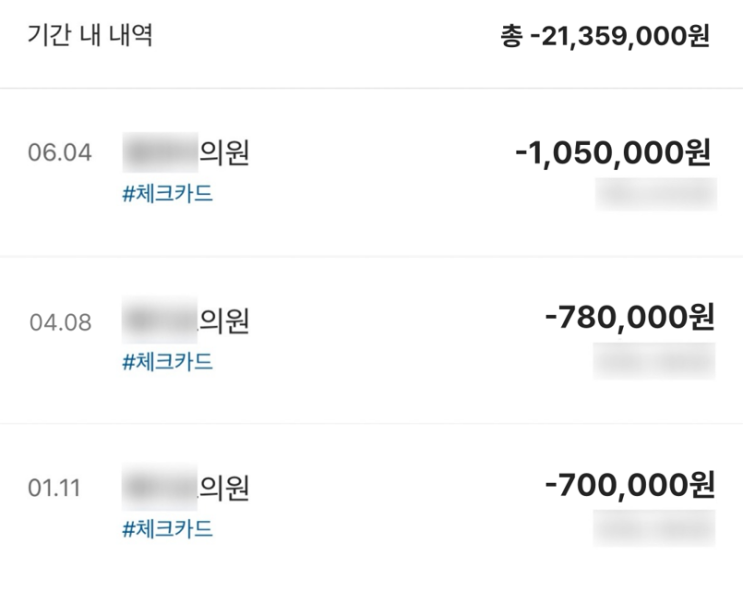
Task: Click the 의원 text in the 01.11 transaction
Action: coord(224,488)
